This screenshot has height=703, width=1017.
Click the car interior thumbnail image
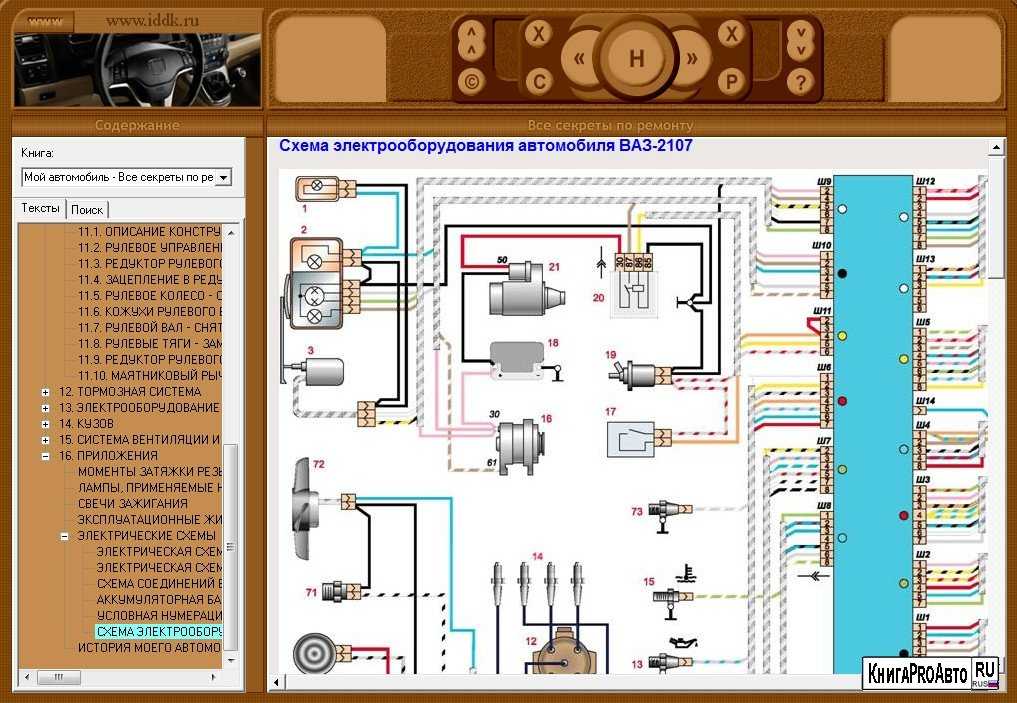(137, 70)
